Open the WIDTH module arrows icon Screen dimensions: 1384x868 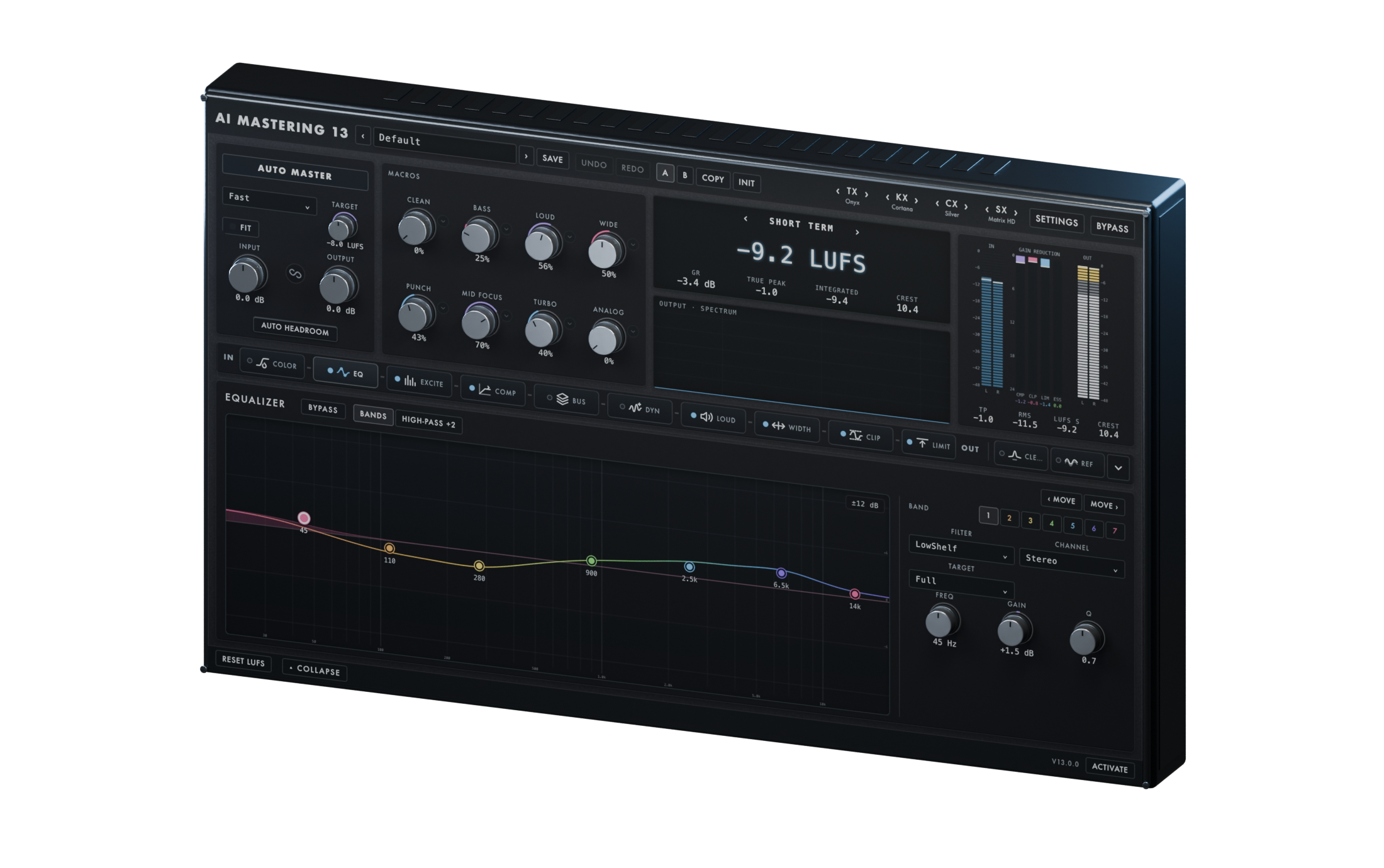coord(778,426)
